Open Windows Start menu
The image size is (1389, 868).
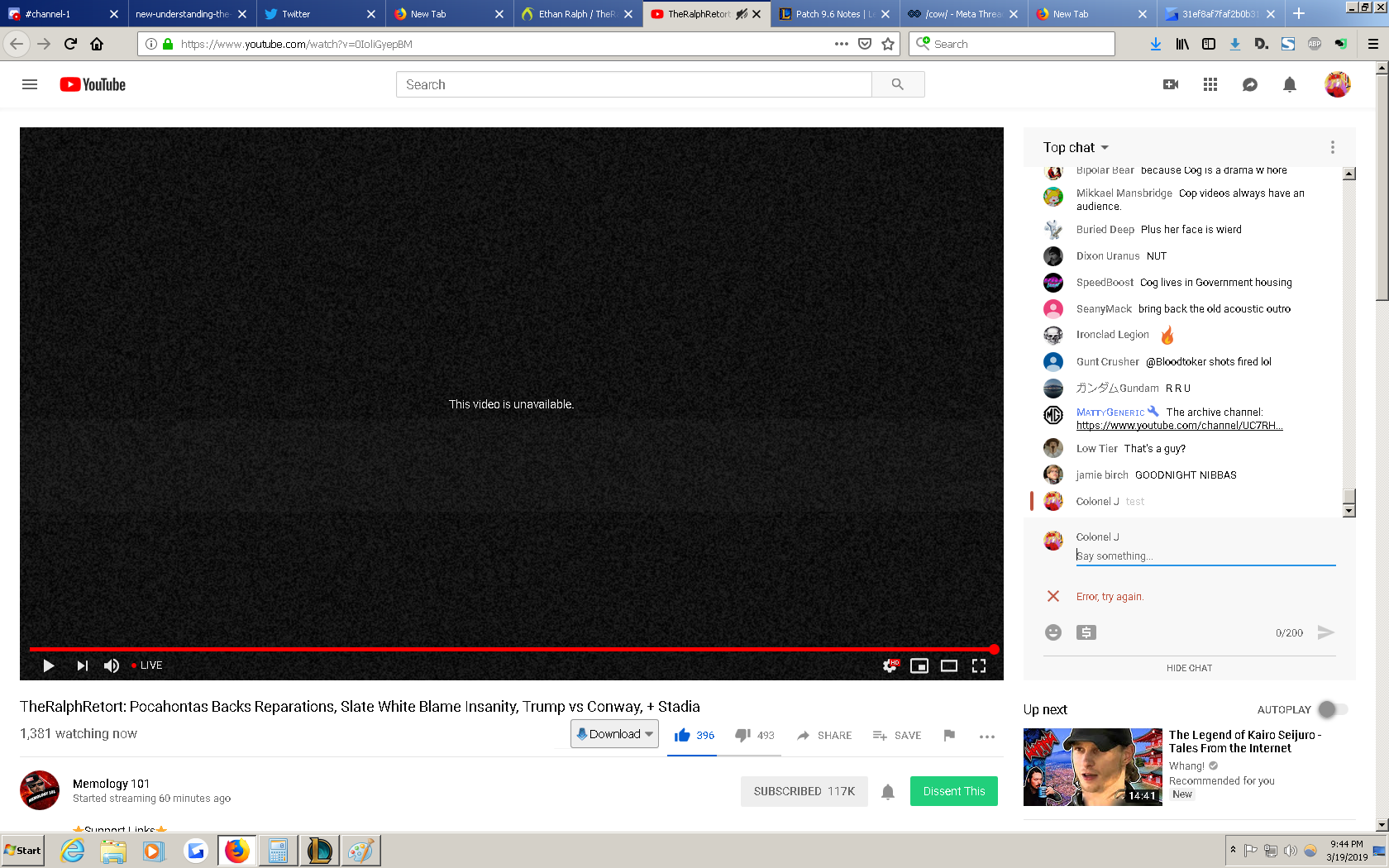pos(23,851)
